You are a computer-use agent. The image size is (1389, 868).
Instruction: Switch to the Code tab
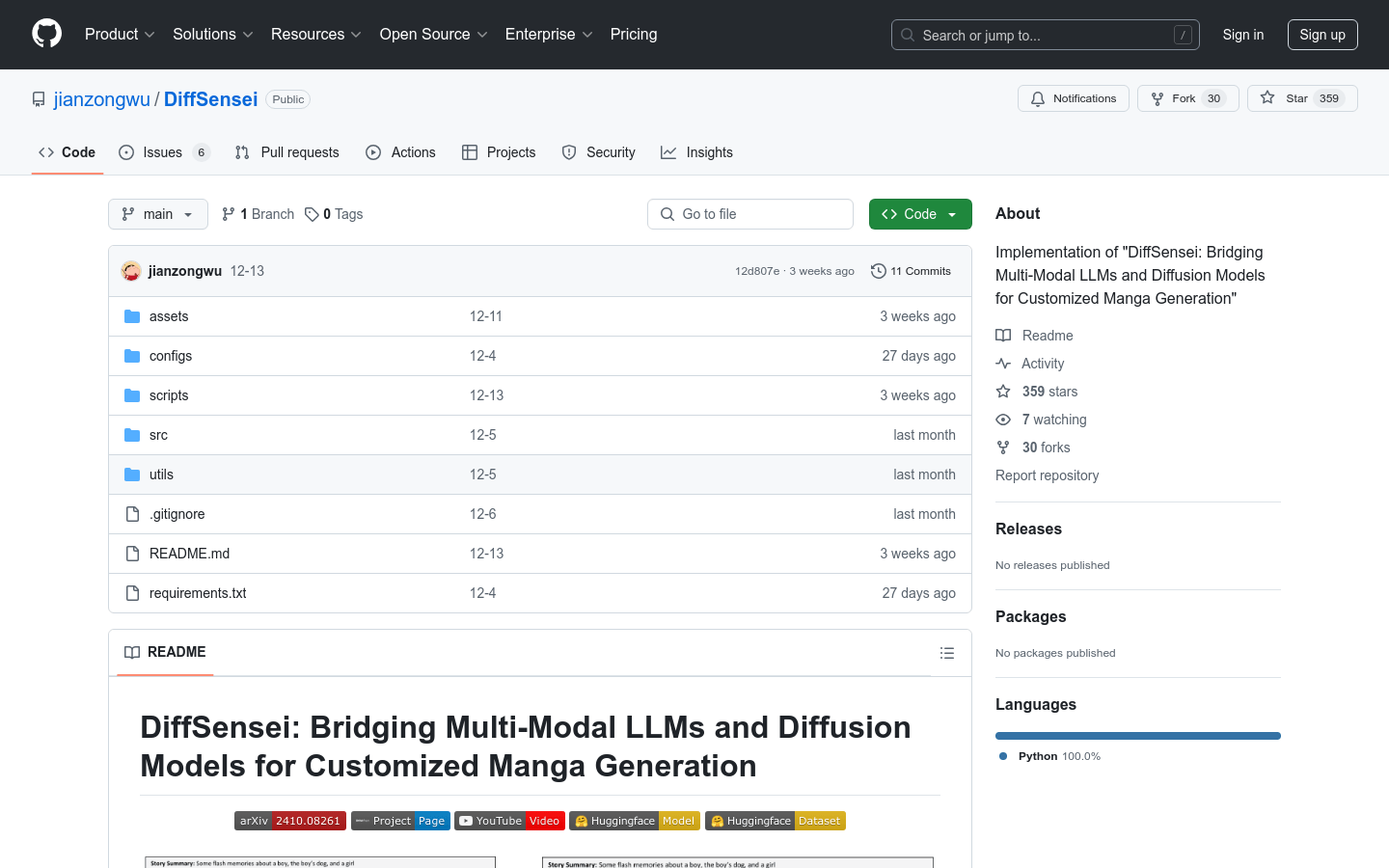(x=68, y=152)
